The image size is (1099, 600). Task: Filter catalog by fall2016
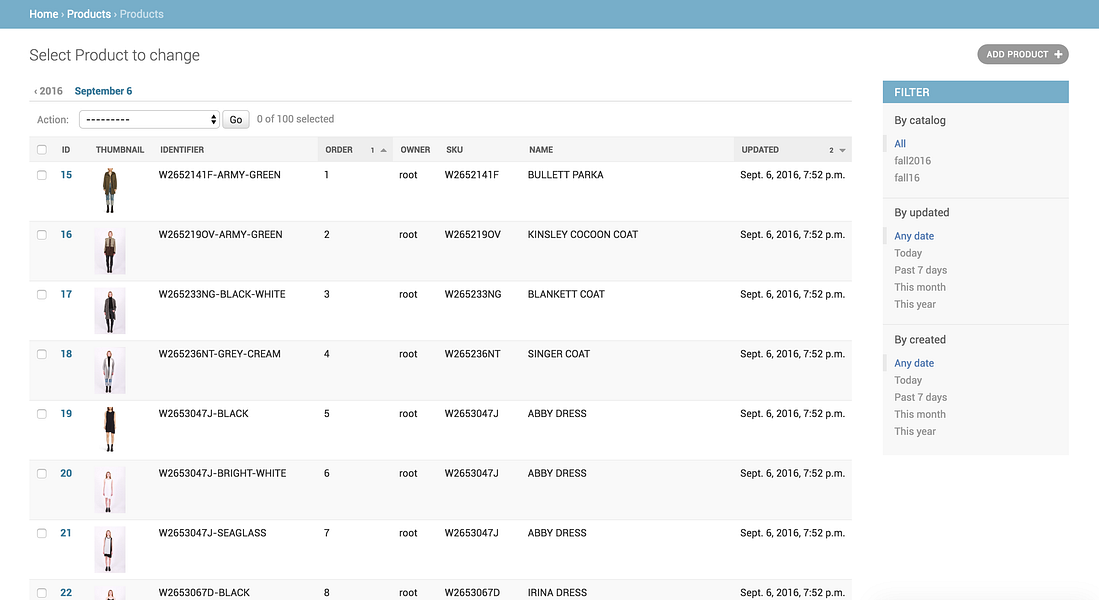(x=912, y=160)
